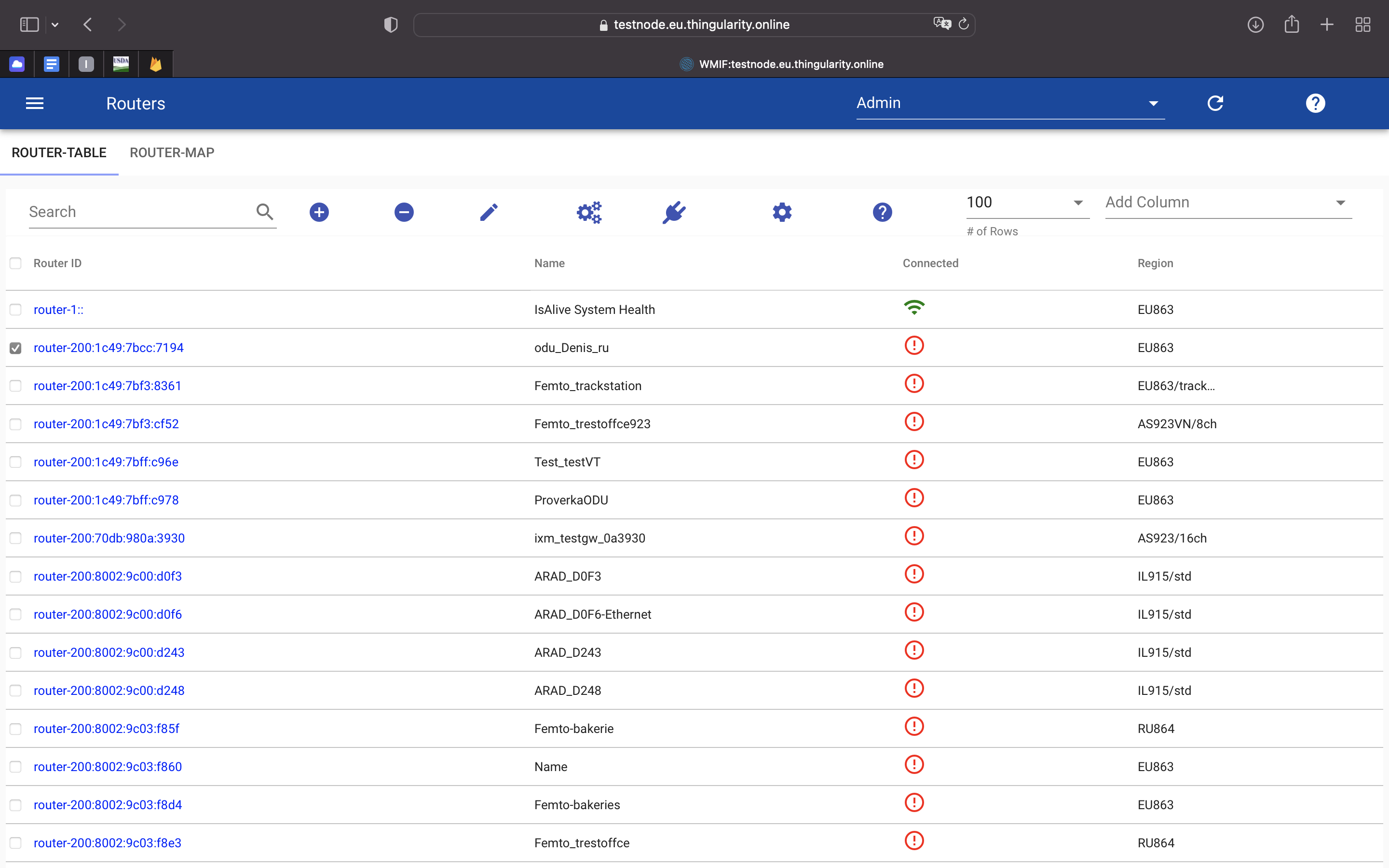Click the multiple gears configuration icon

click(589, 212)
